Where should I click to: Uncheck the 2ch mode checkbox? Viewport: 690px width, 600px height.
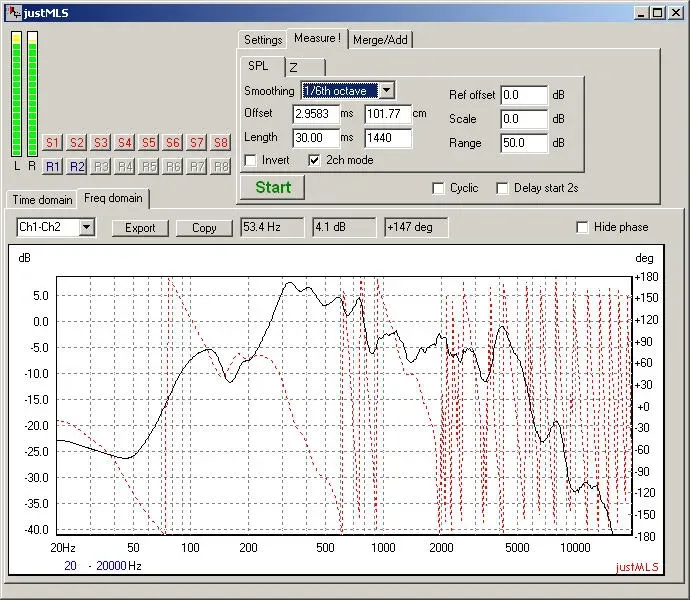pos(314,160)
